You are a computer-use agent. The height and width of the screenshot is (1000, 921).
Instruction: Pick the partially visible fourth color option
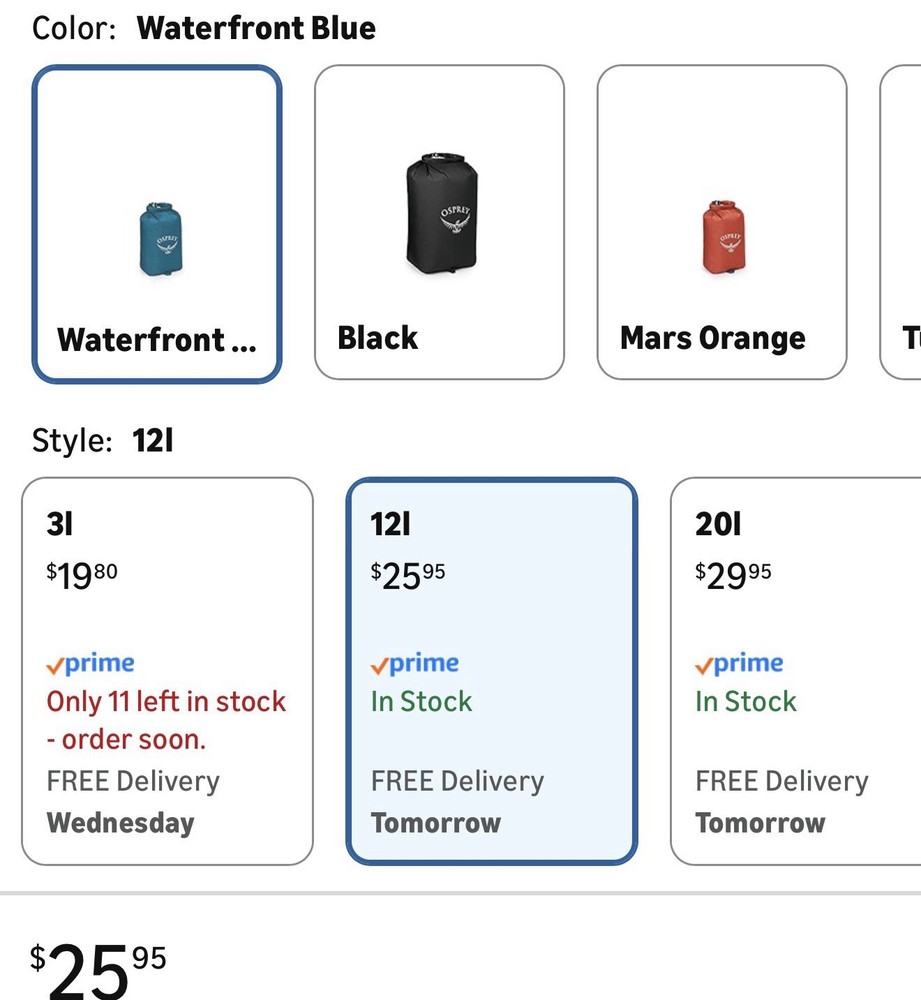(902, 222)
